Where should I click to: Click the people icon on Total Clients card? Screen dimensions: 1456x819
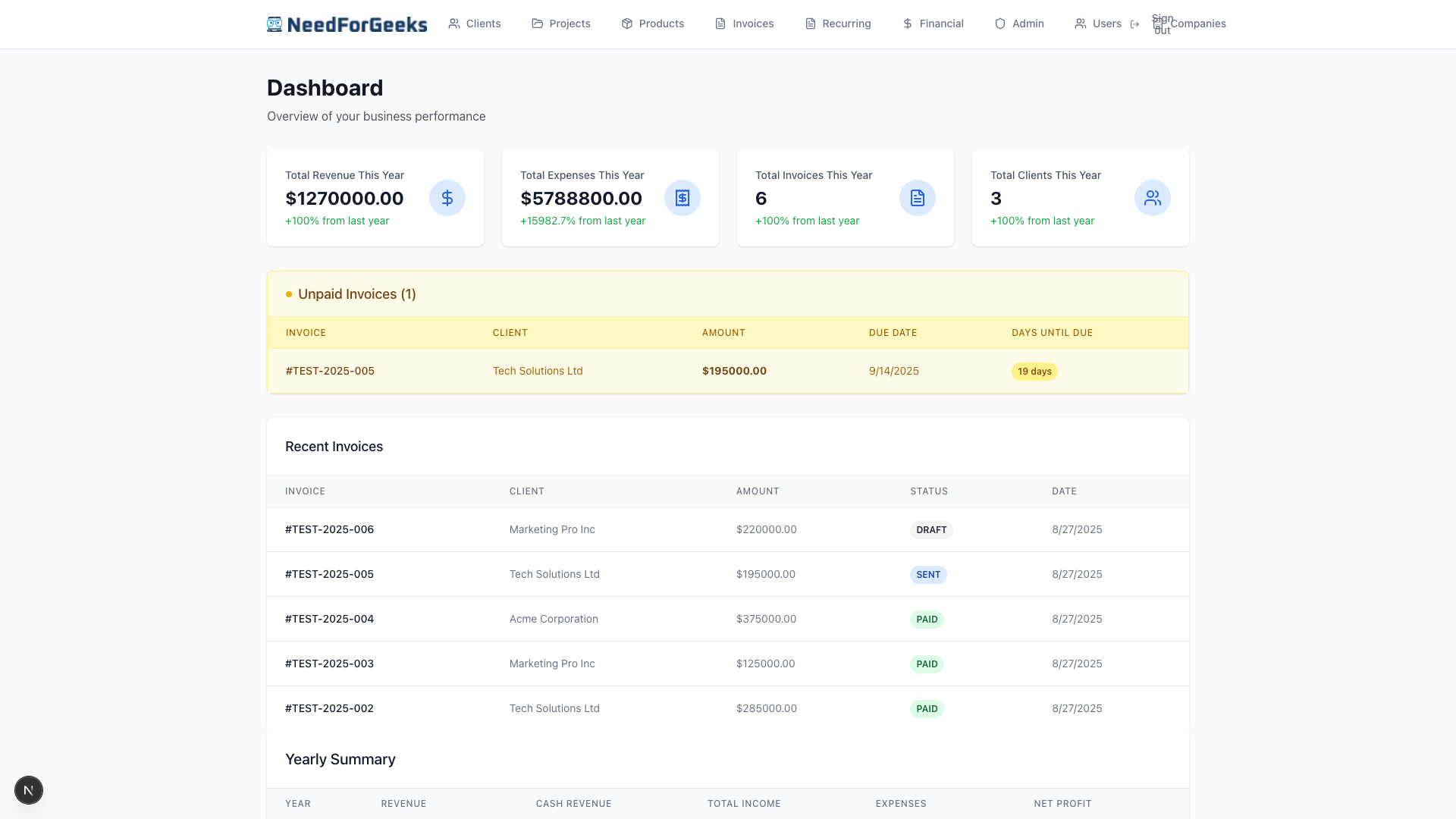(x=1153, y=197)
